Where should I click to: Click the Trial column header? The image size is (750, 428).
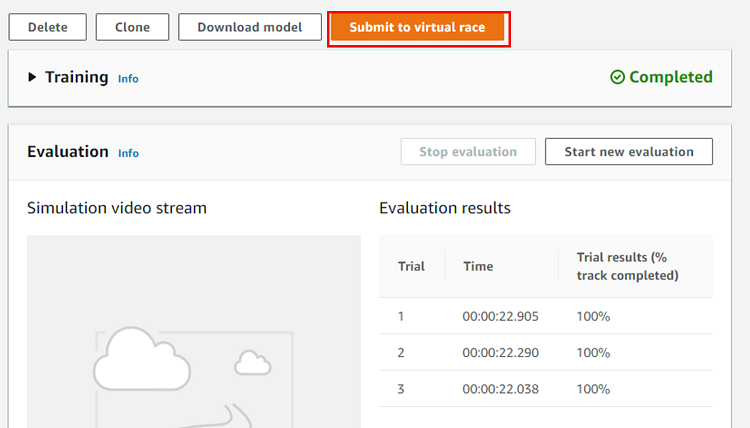pos(411,266)
